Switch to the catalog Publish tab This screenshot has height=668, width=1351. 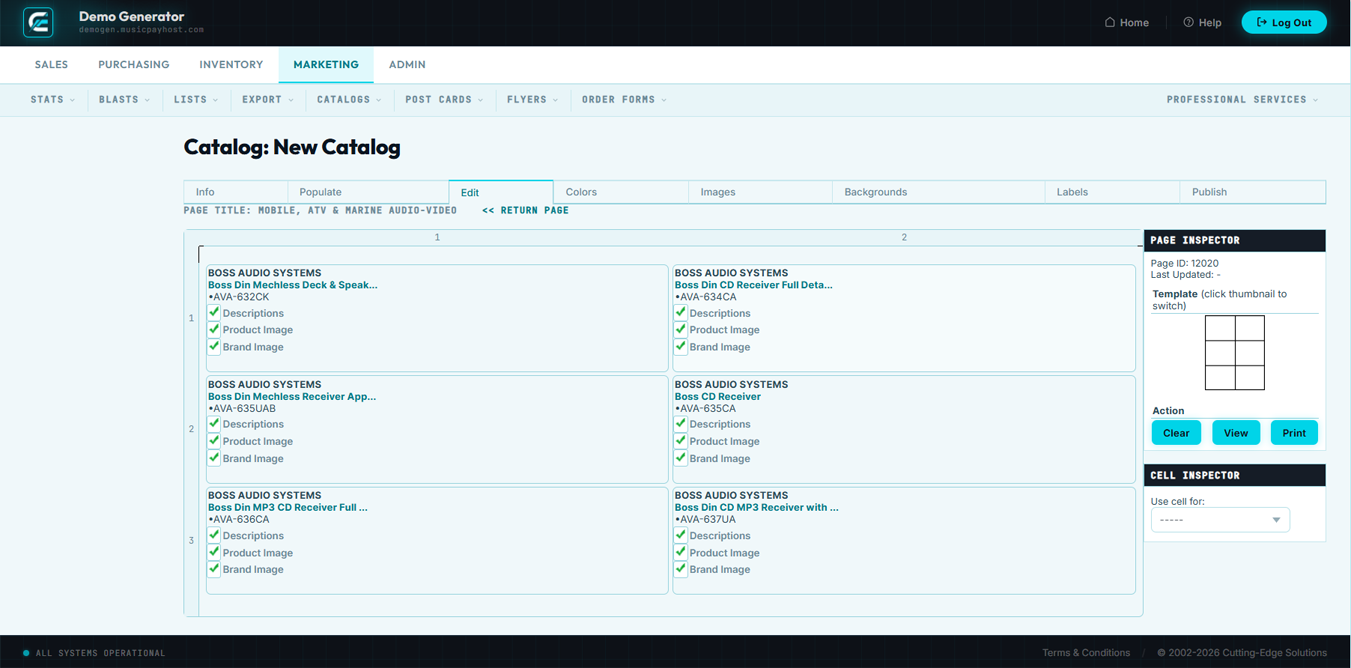pyautogui.click(x=1252, y=192)
